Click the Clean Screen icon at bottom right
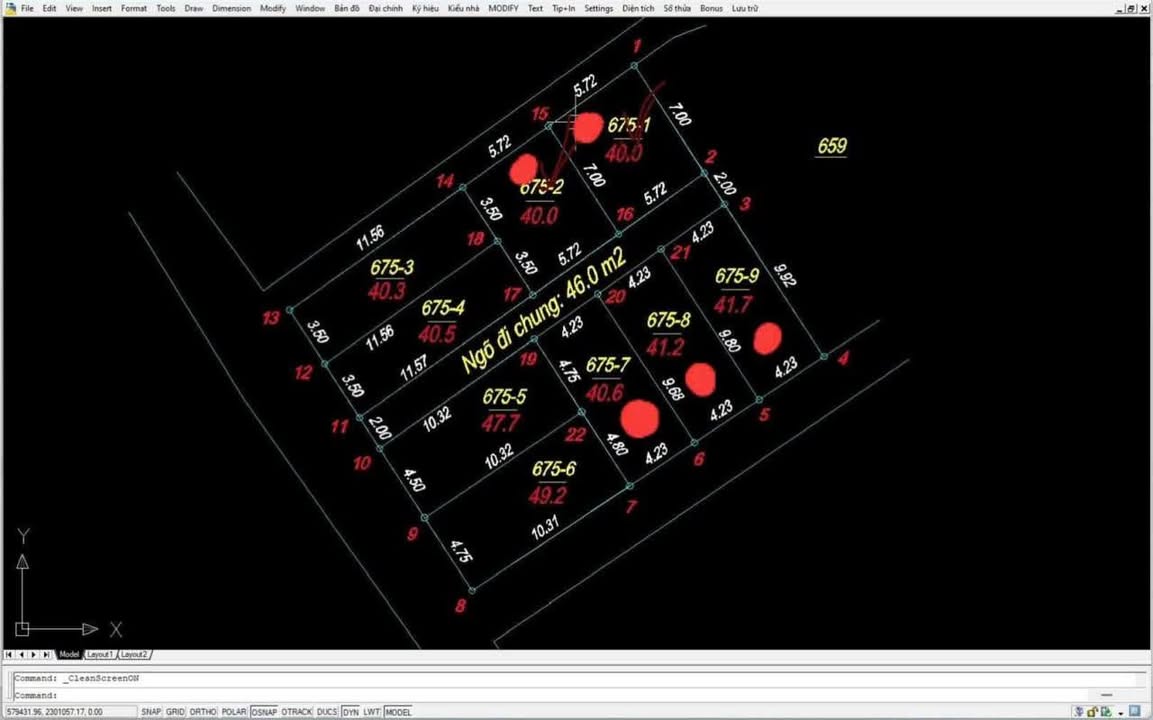This screenshot has height=720, width=1153. [x=1135, y=712]
